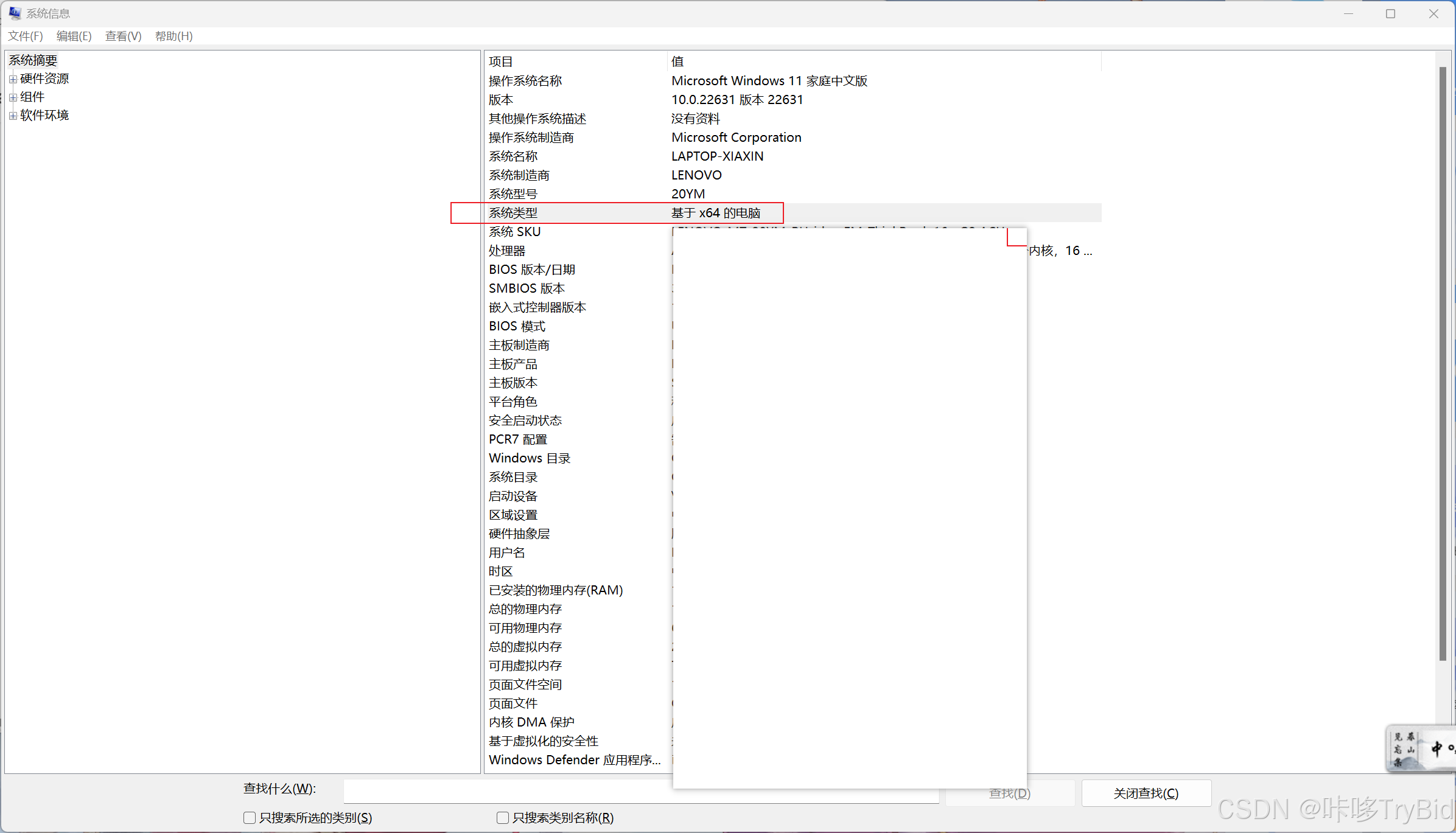Select the 平台角色 row

pos(578,402)
